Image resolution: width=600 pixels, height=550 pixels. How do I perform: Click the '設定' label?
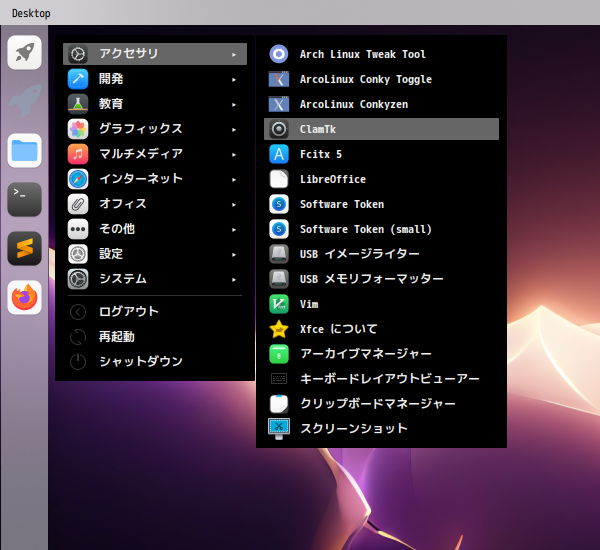tap(111, 254)
